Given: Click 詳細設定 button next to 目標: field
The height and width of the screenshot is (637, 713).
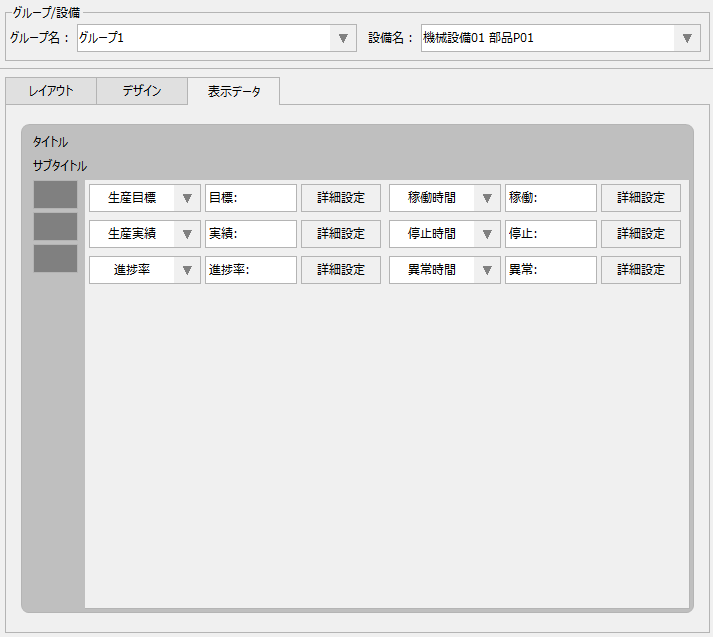Looking at the screenshot, I should coord(341,198).
